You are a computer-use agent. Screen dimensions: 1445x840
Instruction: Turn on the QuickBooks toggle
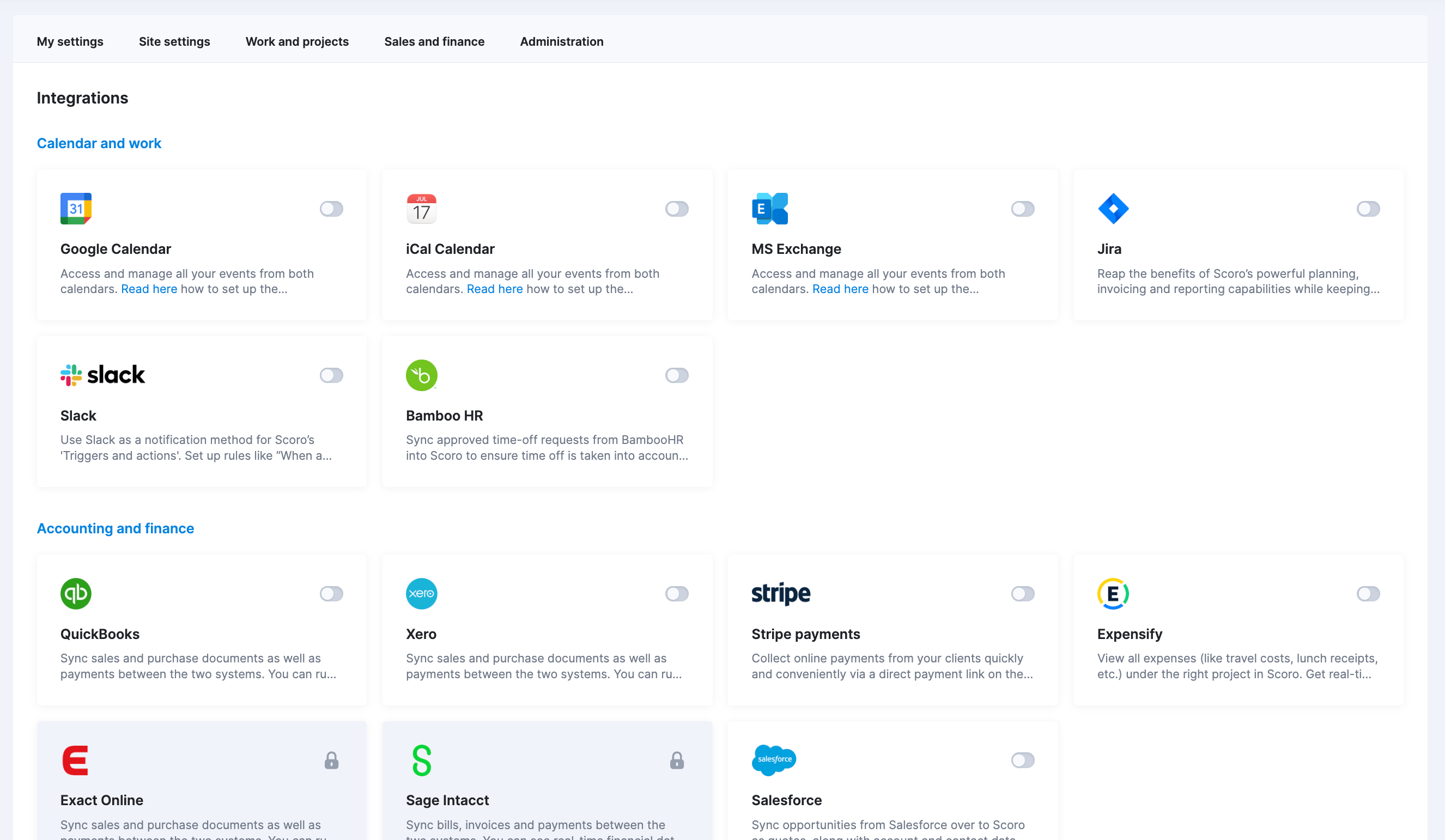coord(331,593)
